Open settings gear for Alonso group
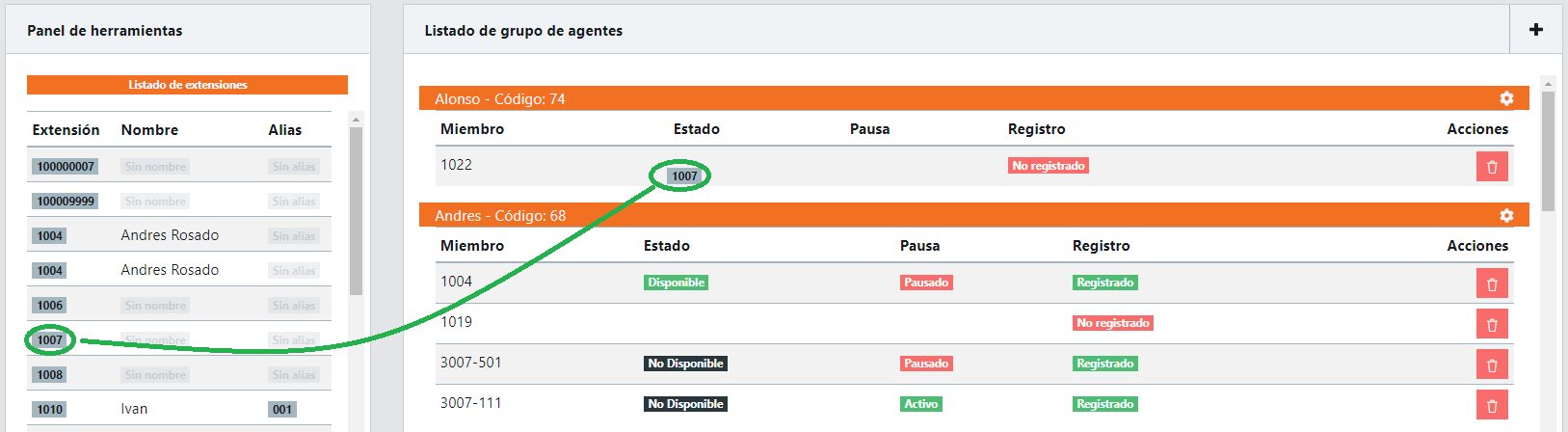The width and height of the screenshot is (1568, 432). tap(1506, 98)
